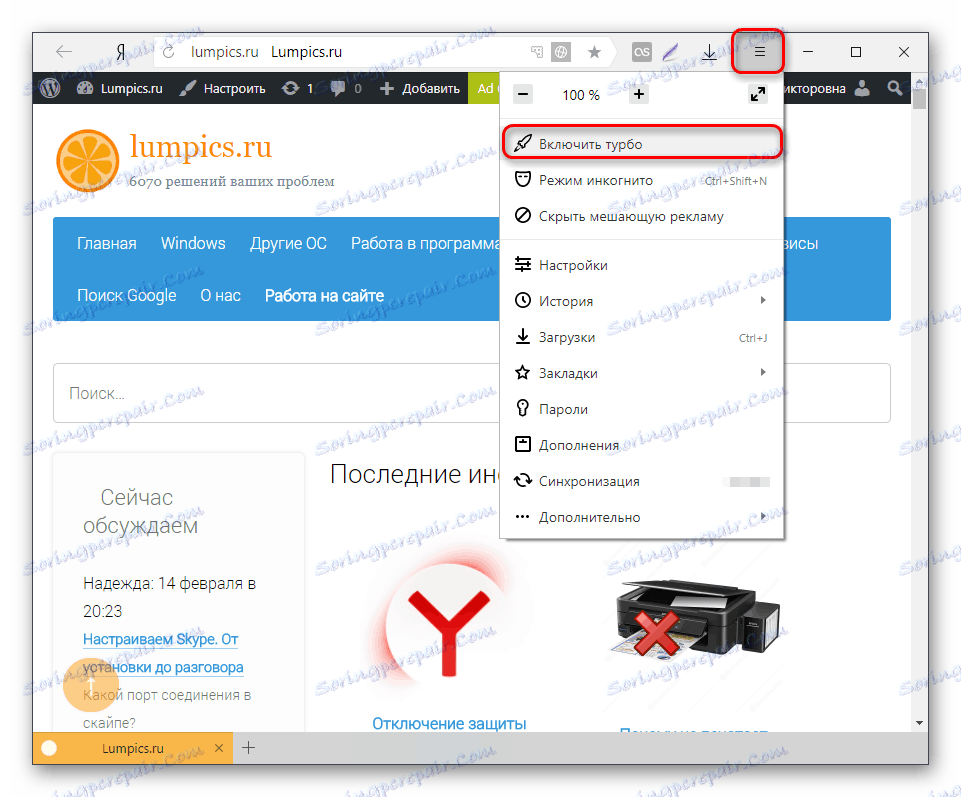Switch to the Lumpics.ru tab
961x797 pixels.
[132, 748]
